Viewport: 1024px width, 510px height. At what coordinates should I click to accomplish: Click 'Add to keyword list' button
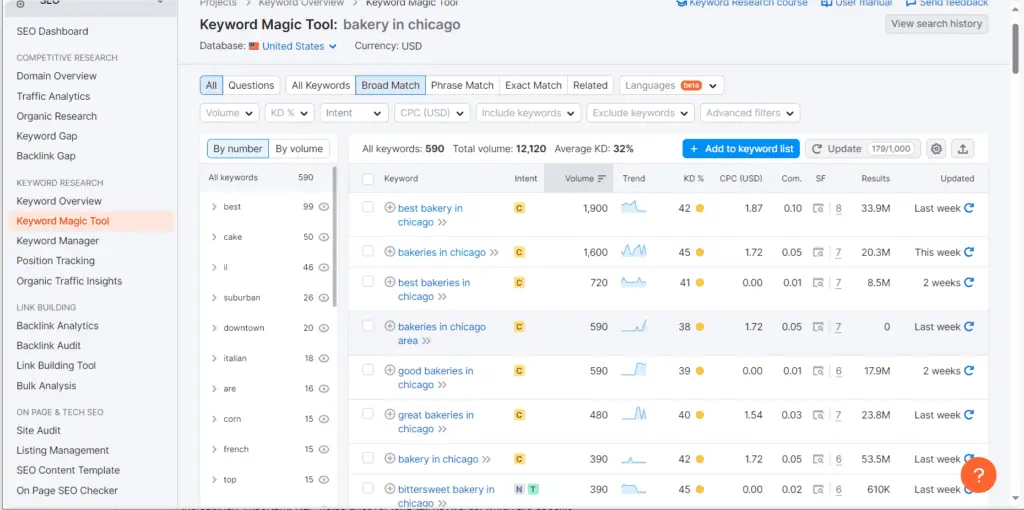(740, 149)
